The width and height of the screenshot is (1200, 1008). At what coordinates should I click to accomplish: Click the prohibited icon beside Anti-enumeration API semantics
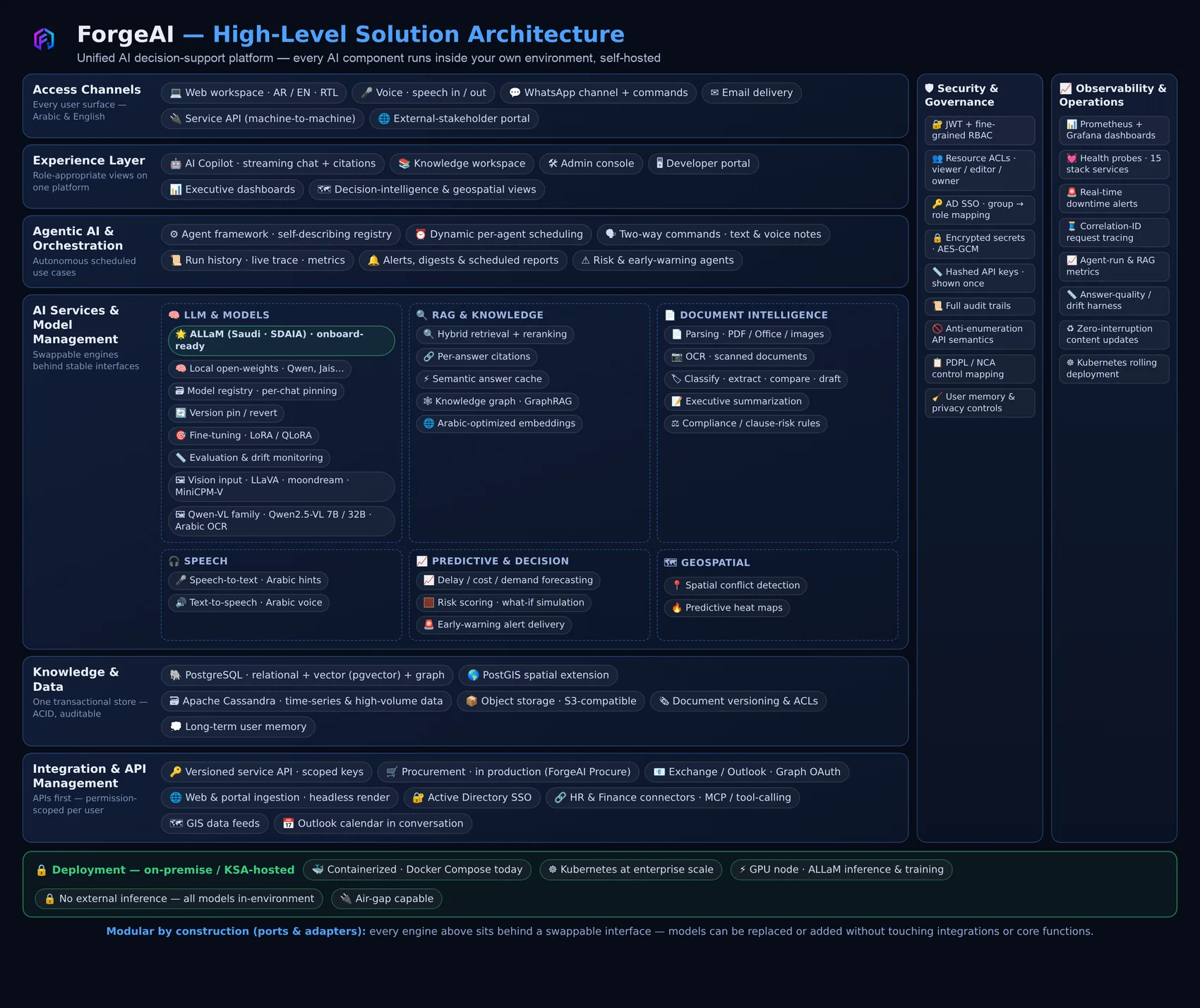(x=937, y=328)
